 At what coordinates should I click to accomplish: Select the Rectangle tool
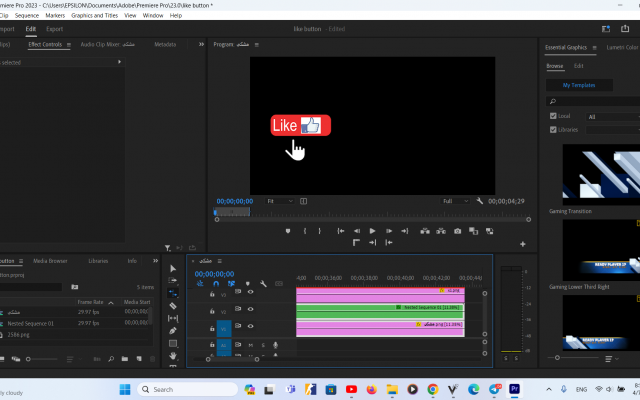pyautogui.click(x=173, y=343)
